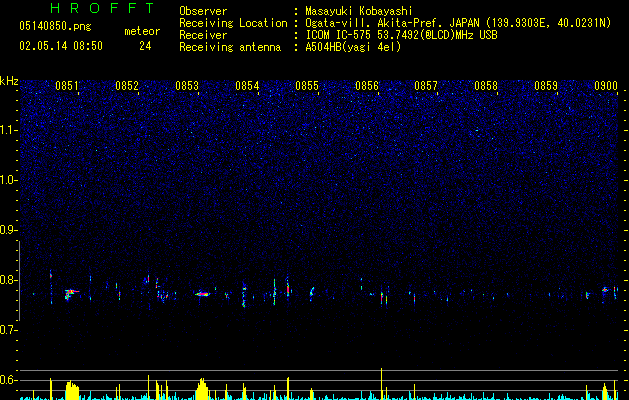
Task: Click the 0852 time marker
Action: (127, 86)
